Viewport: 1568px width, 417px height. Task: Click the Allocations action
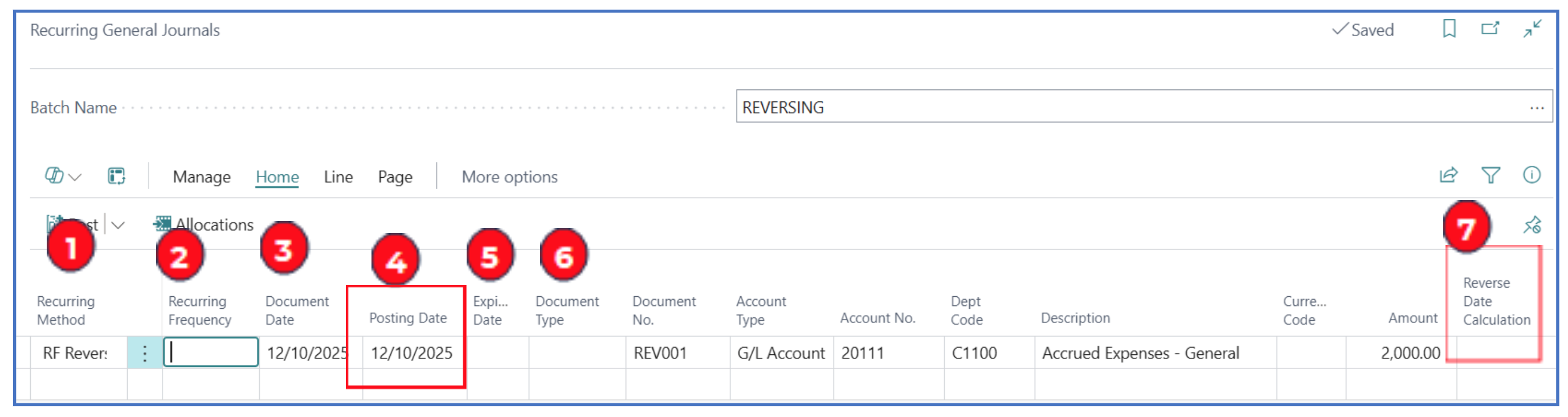(203, 224)
